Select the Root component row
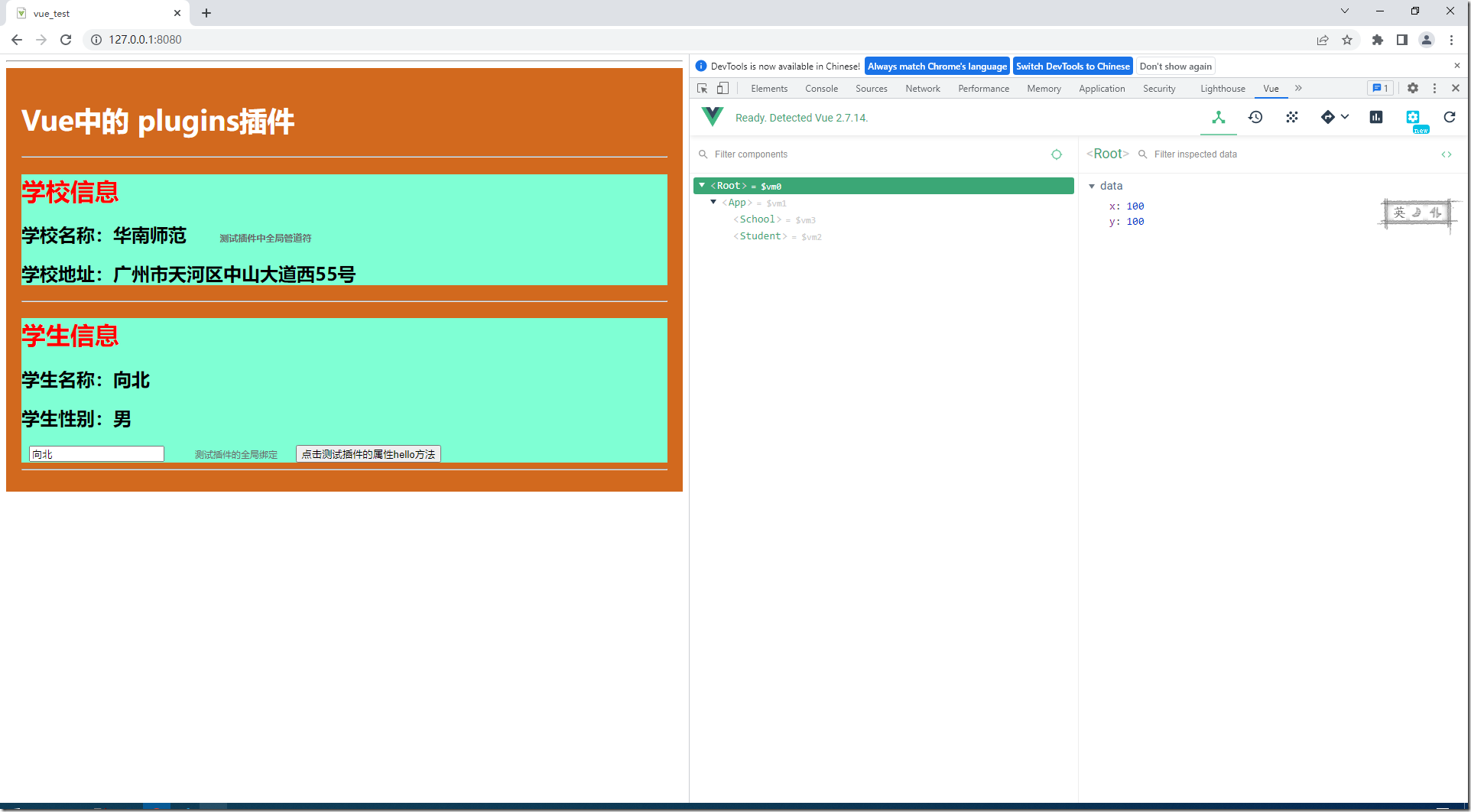The image size is (1471, 812). click(883, 186)
